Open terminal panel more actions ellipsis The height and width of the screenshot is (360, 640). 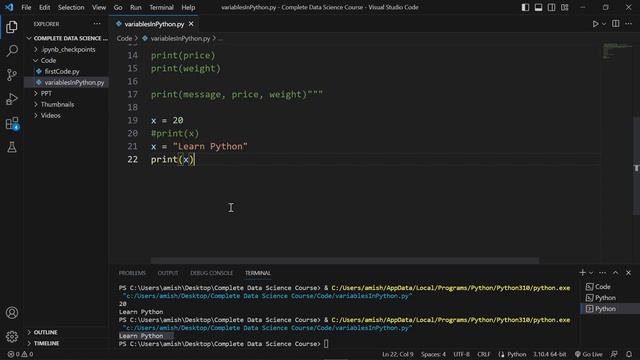click(602, 273)
